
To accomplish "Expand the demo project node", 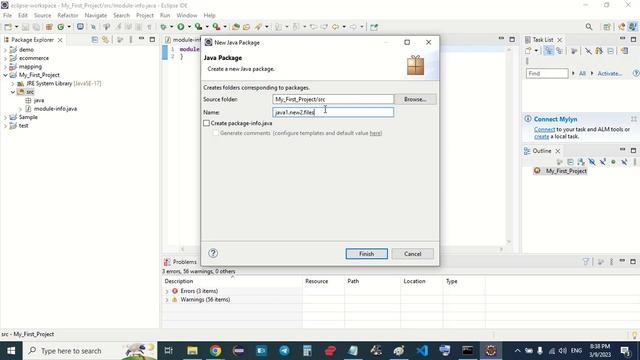I will [x=5, y=50].
